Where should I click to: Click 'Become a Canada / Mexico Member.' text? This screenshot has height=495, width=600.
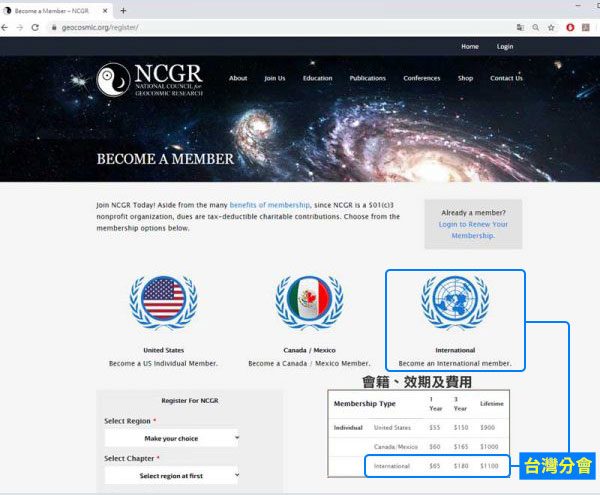tap(309, 363)
